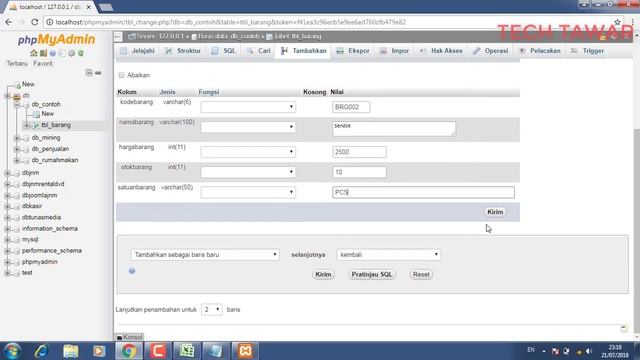The image size is (640, 360).
Task: Click the Jelajahi tab icon
Action: (124, 51)
